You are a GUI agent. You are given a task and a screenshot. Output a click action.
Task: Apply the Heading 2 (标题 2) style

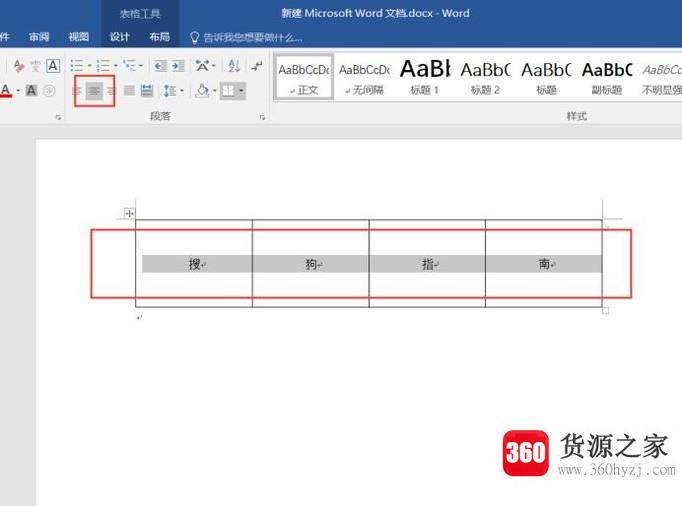[x=485, y=78]
